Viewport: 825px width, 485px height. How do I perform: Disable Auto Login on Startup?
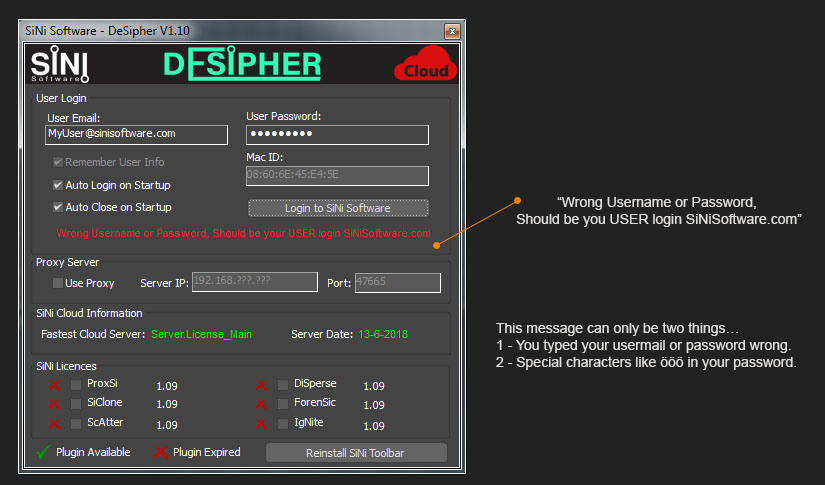point(58,185)
